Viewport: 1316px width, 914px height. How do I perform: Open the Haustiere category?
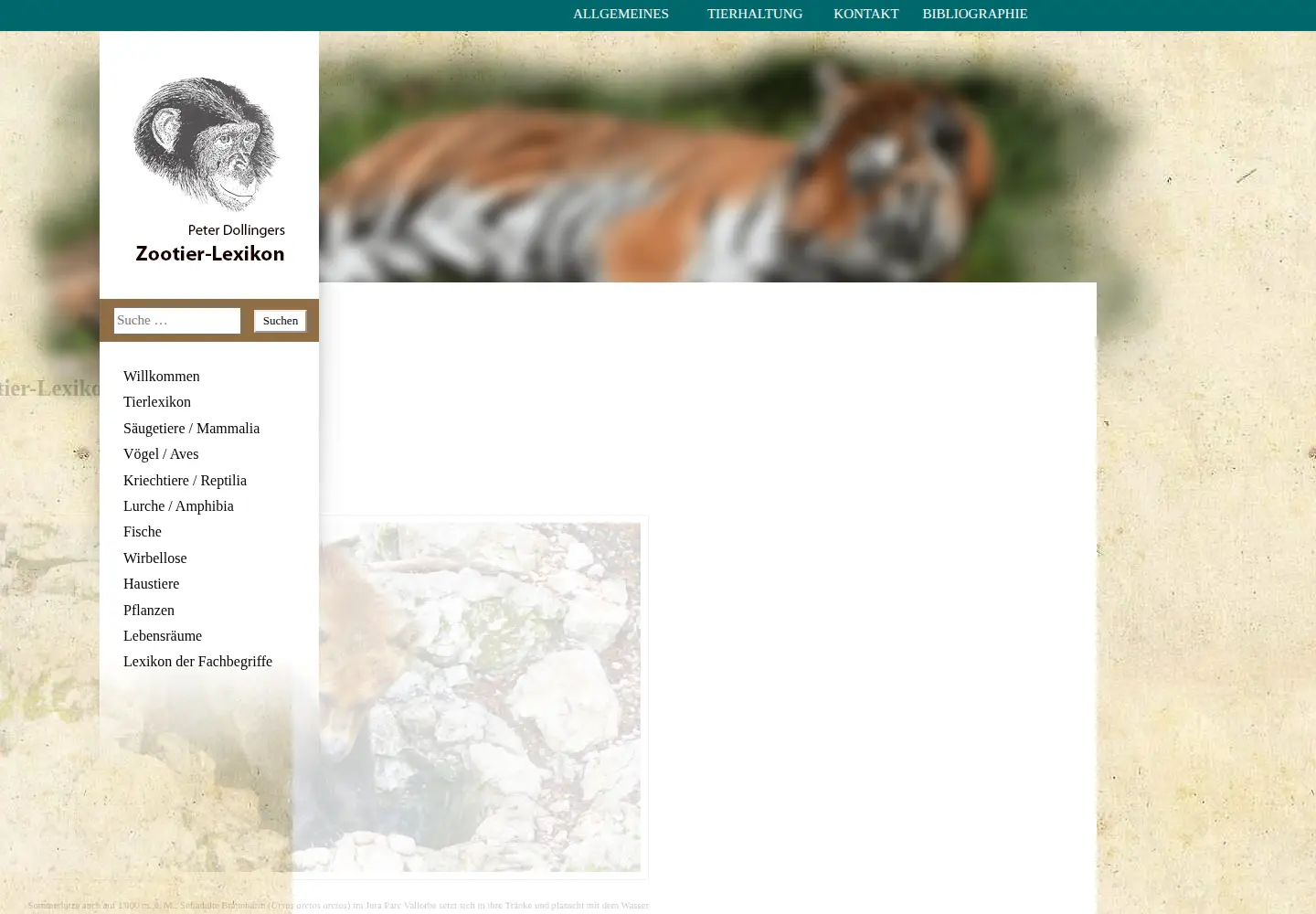[151, 584]
